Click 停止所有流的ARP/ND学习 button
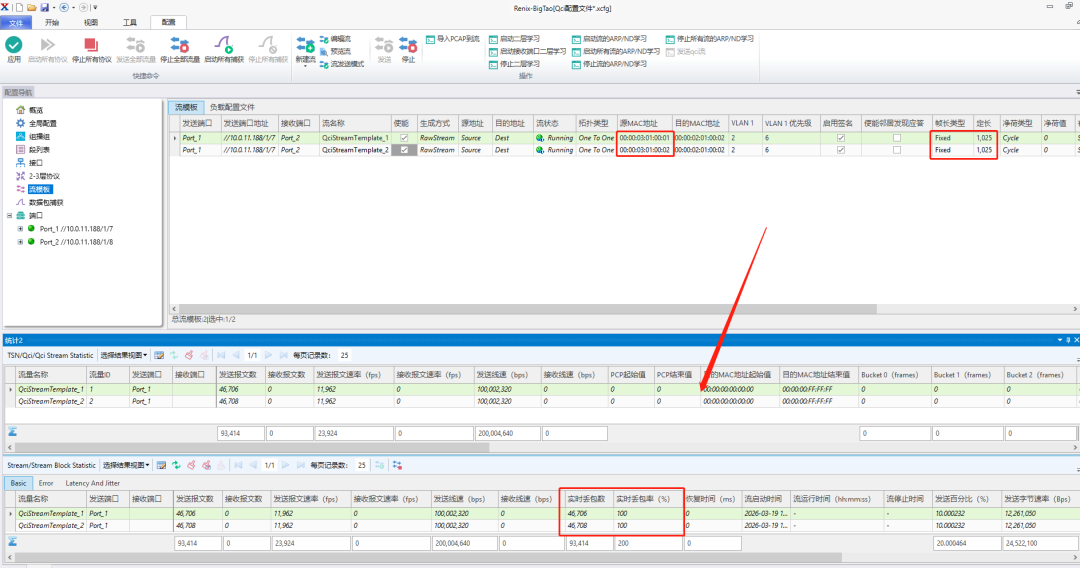The image size is (1080, 568). coord(709,39)
